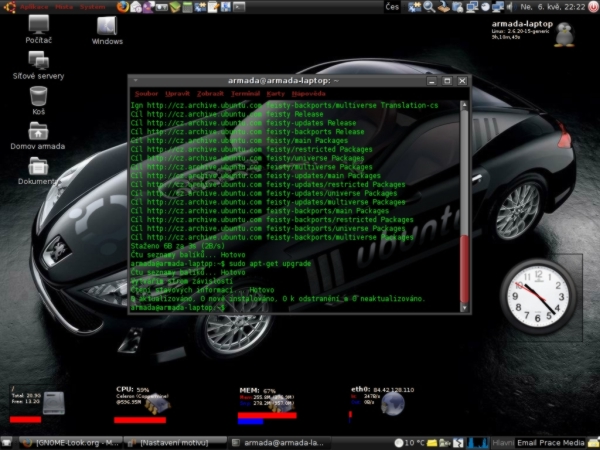This screenshot has width=600, height=450.
Task: Open the magnifier search icon in panel
Action: 429,7
